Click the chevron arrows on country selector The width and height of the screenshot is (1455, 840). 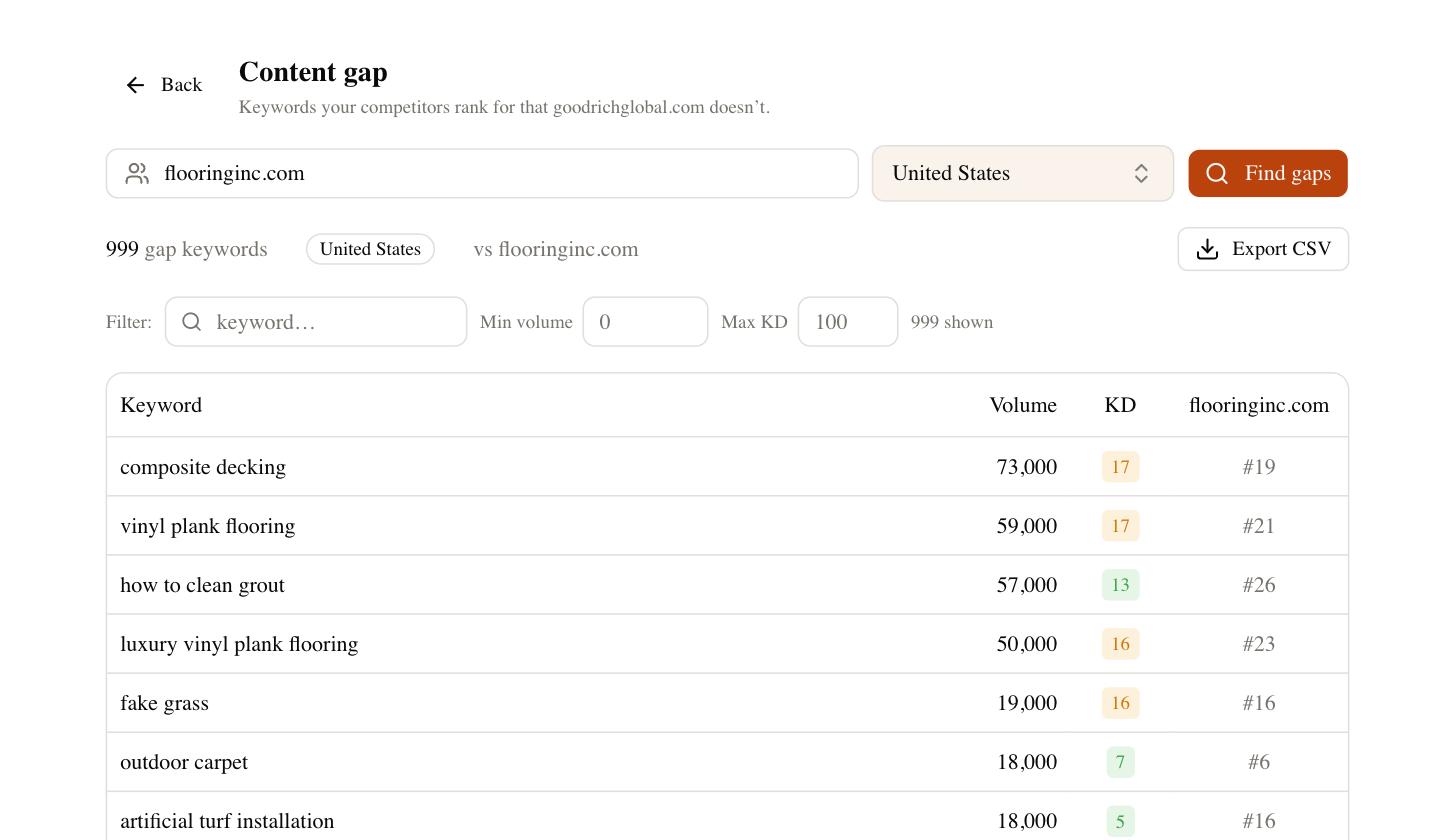tap(1141, 173)
